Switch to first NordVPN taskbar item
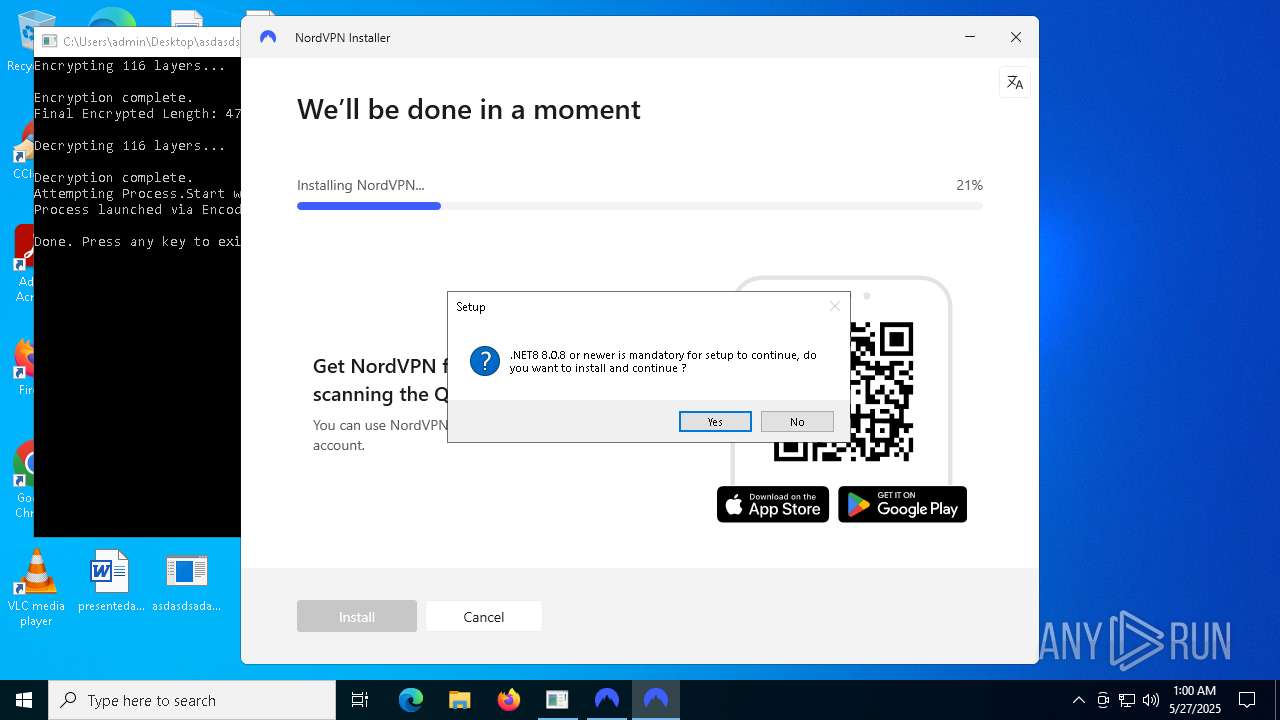Screen dimensions: 1280x720 pos(607,700)
